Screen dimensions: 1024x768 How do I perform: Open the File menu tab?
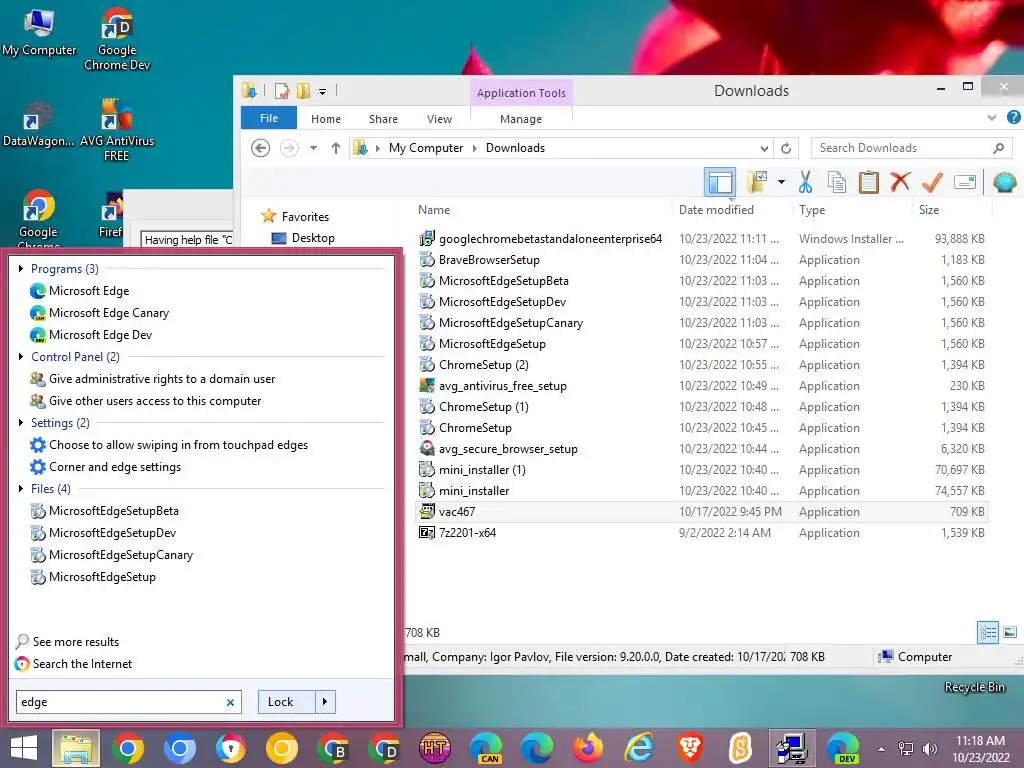coord(269,118)
